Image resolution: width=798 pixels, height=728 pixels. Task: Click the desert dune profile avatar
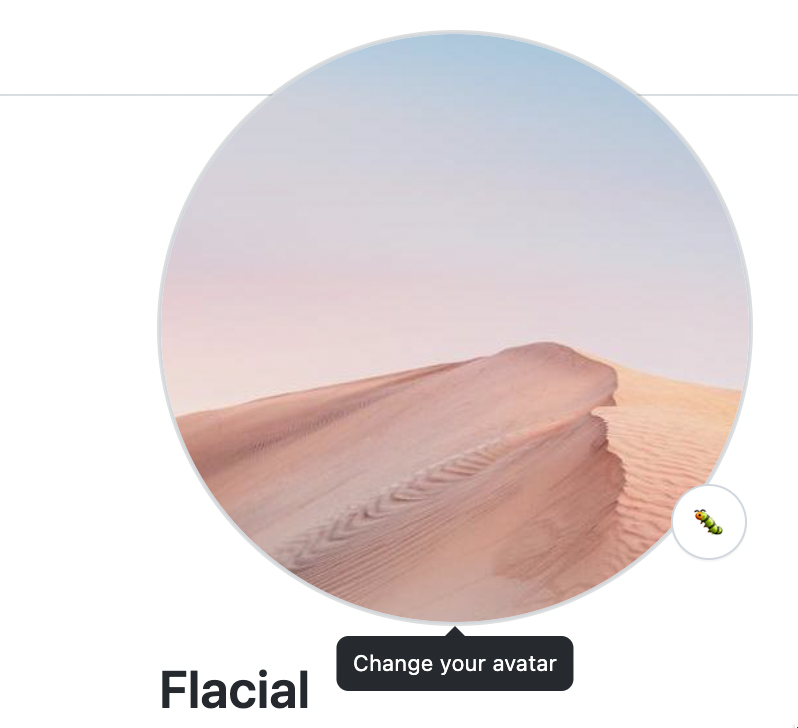pos(455,327)
